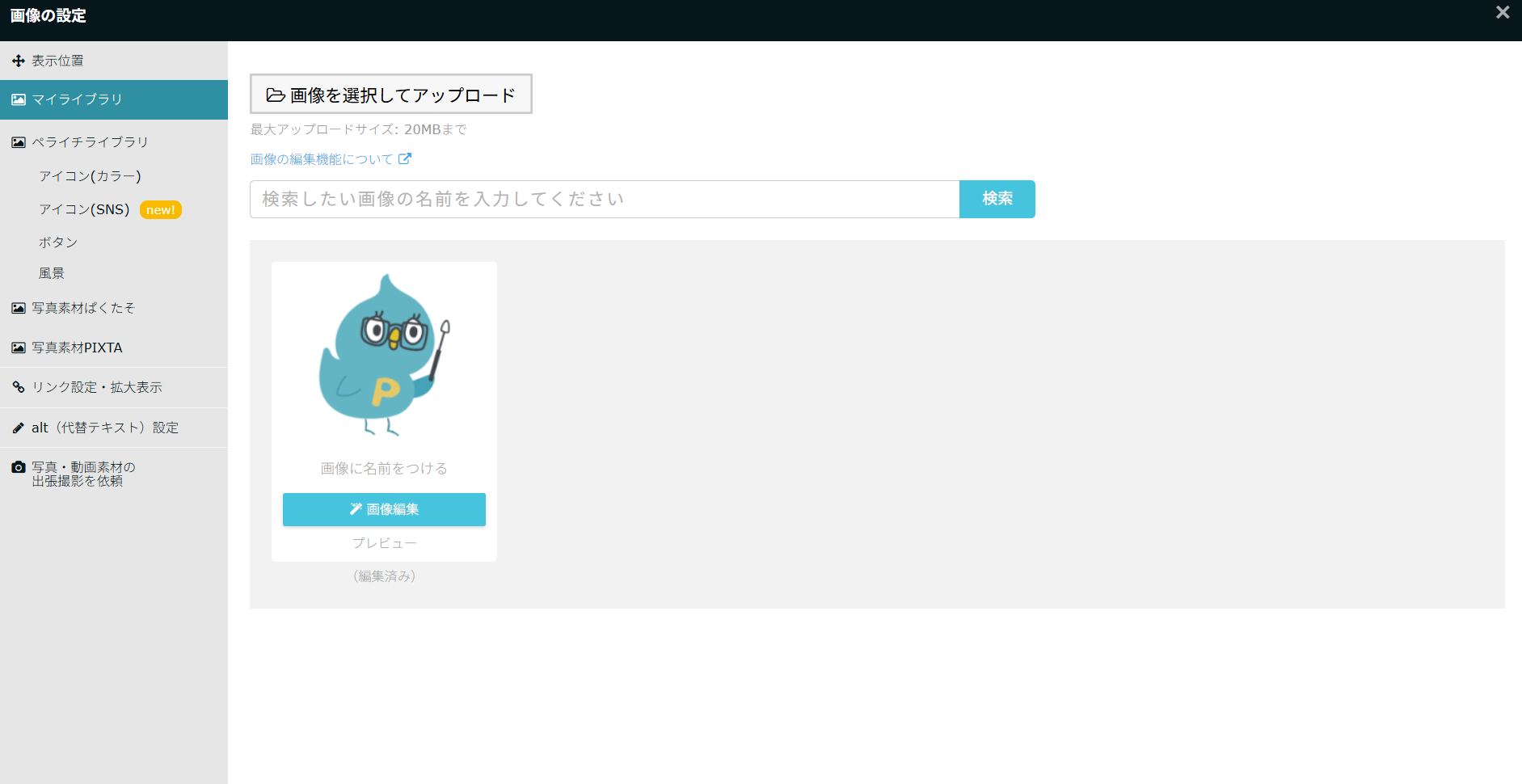The height and width of the screenshot is (784, 1522).
Task: Choose アイコン(SNS) category
Action: coord(85,209)
